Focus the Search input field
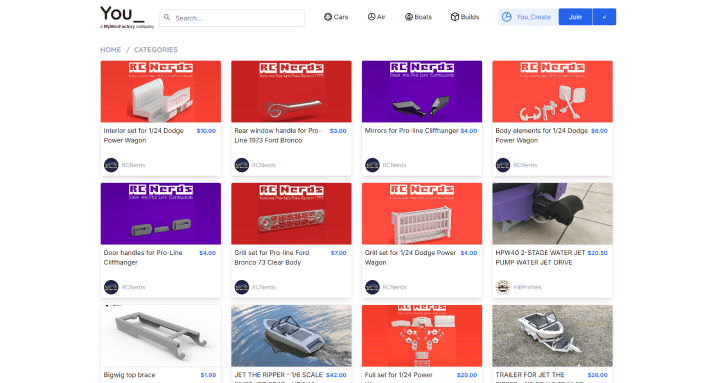711x383 pixels. coord(232,18)
